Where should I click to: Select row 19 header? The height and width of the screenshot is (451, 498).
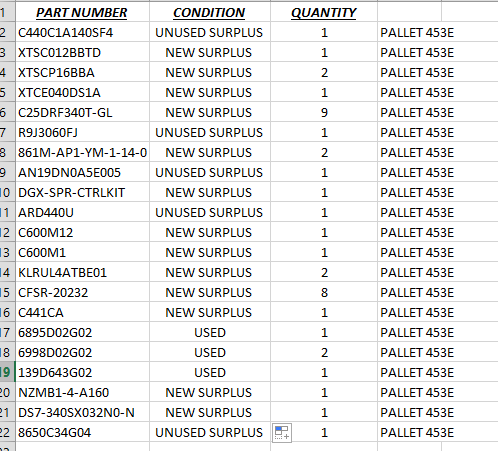click(7, 372)
